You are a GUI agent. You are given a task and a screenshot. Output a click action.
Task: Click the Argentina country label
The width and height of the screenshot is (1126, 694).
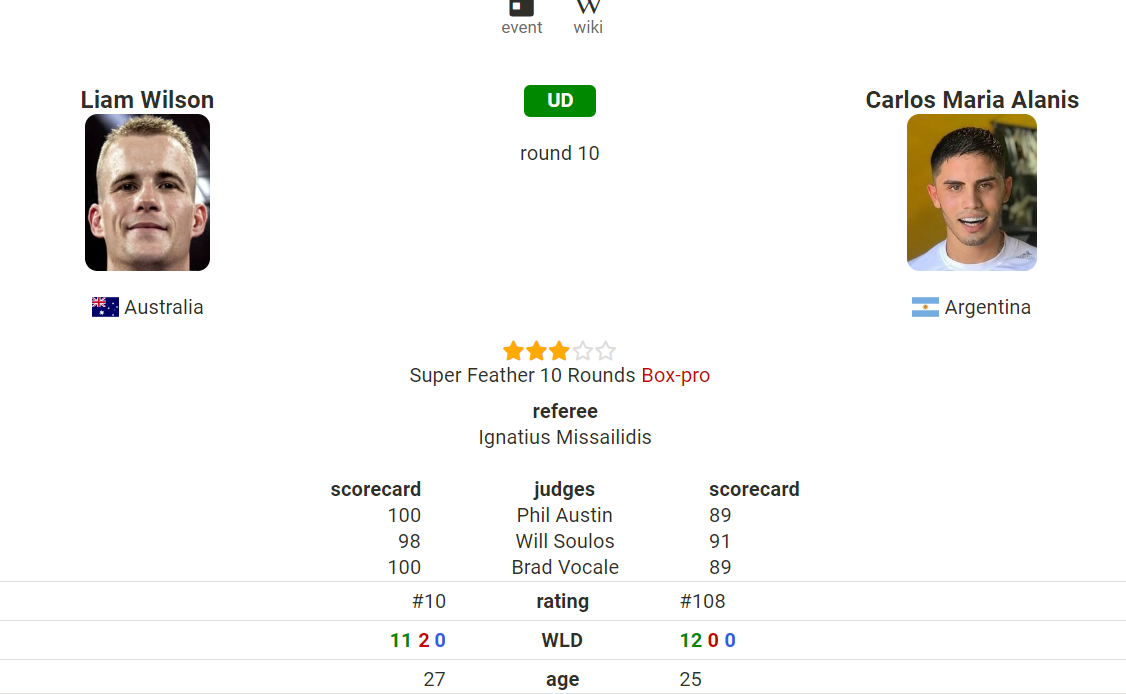point(987,307)
